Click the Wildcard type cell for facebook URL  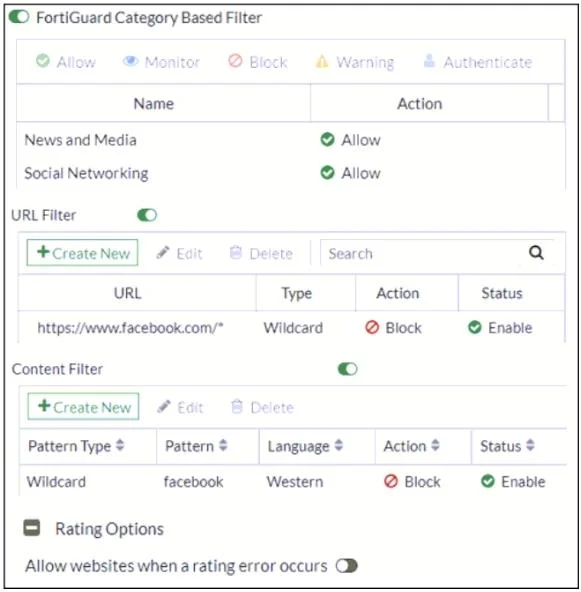tap(293, 328)
